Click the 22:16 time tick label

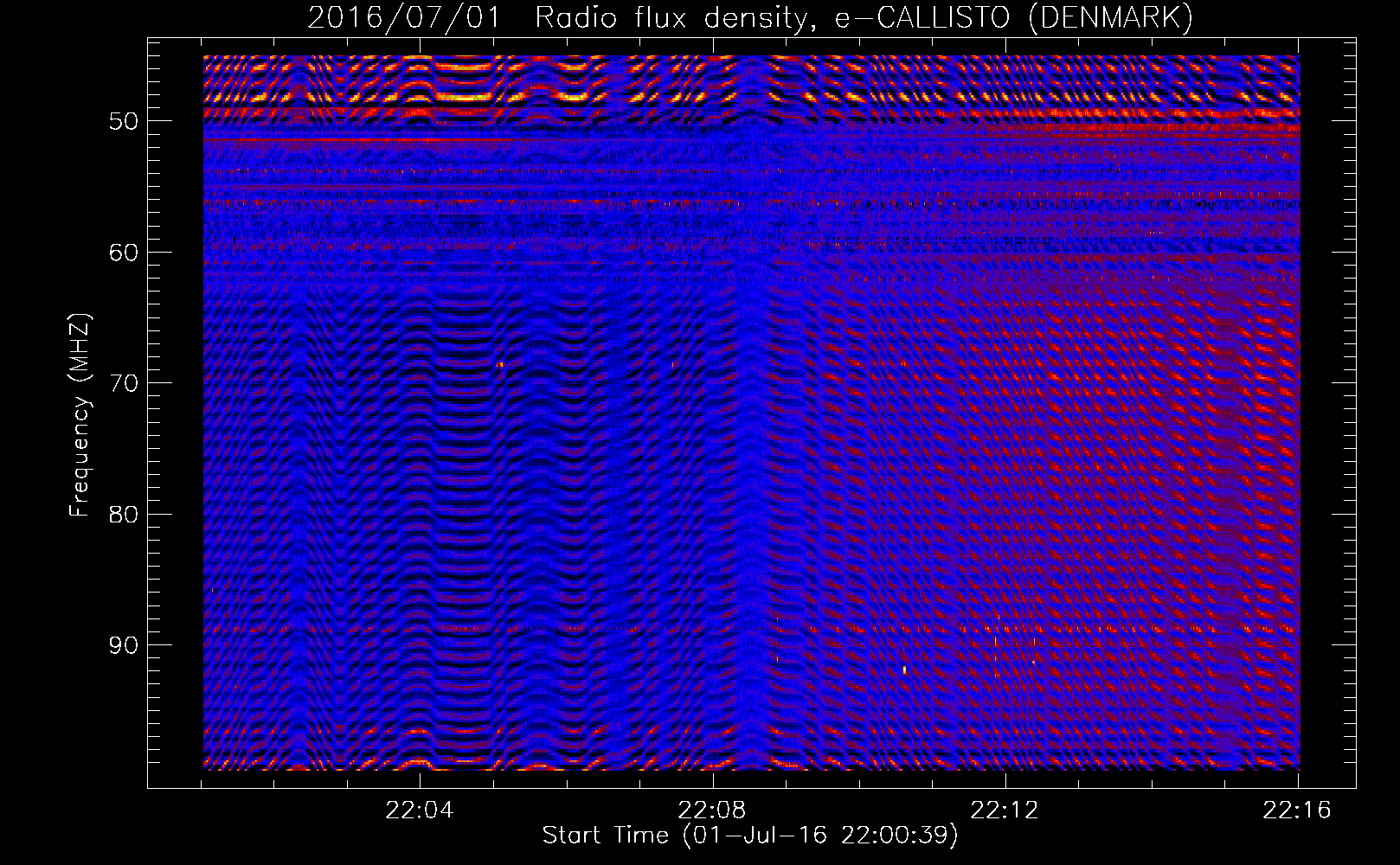pos(1297,811)
